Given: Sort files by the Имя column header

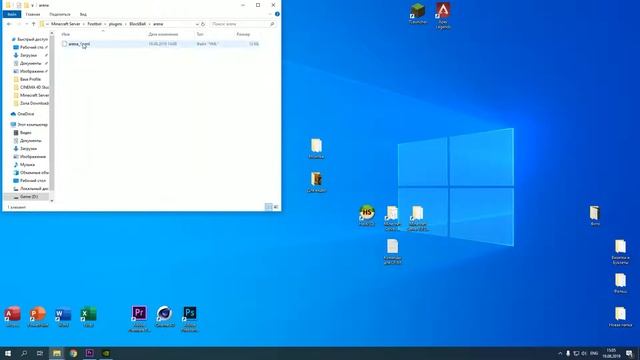Looking at the screenshot, I should click(65, 34).
